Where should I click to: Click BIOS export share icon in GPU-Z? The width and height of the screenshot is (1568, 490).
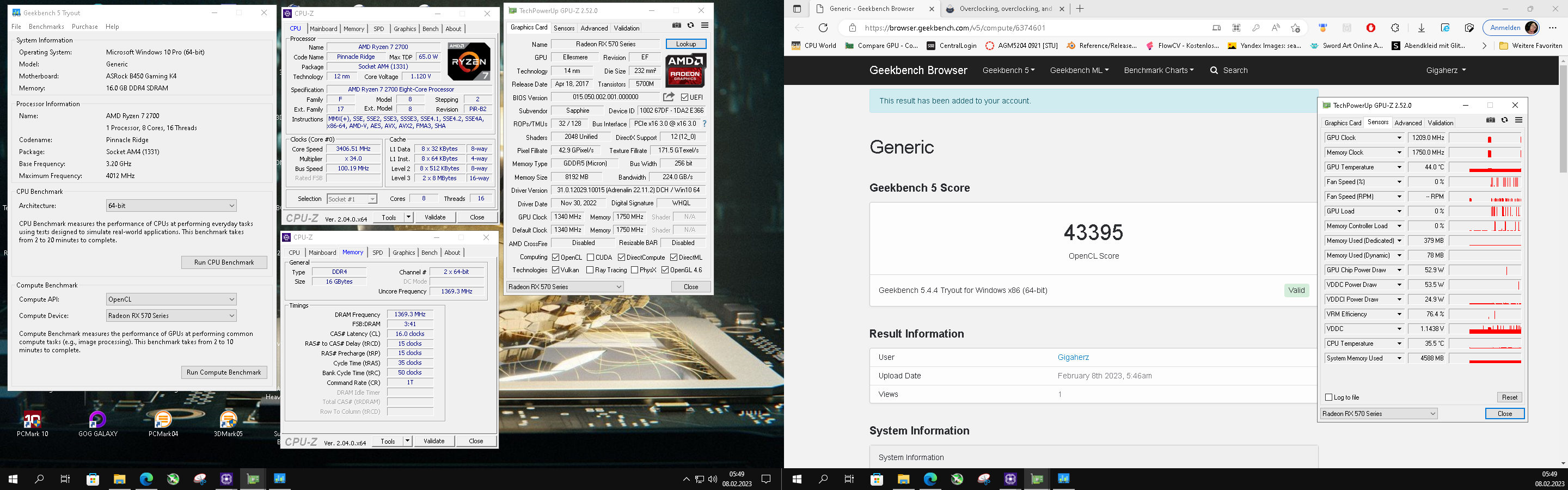(x=669, y=97)
